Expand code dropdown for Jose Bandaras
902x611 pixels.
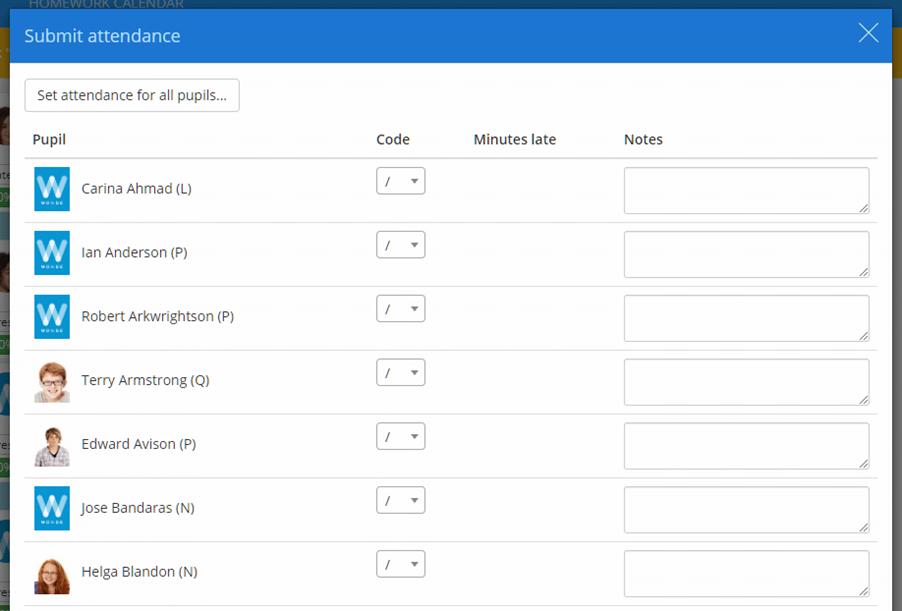tap(401, 500)
